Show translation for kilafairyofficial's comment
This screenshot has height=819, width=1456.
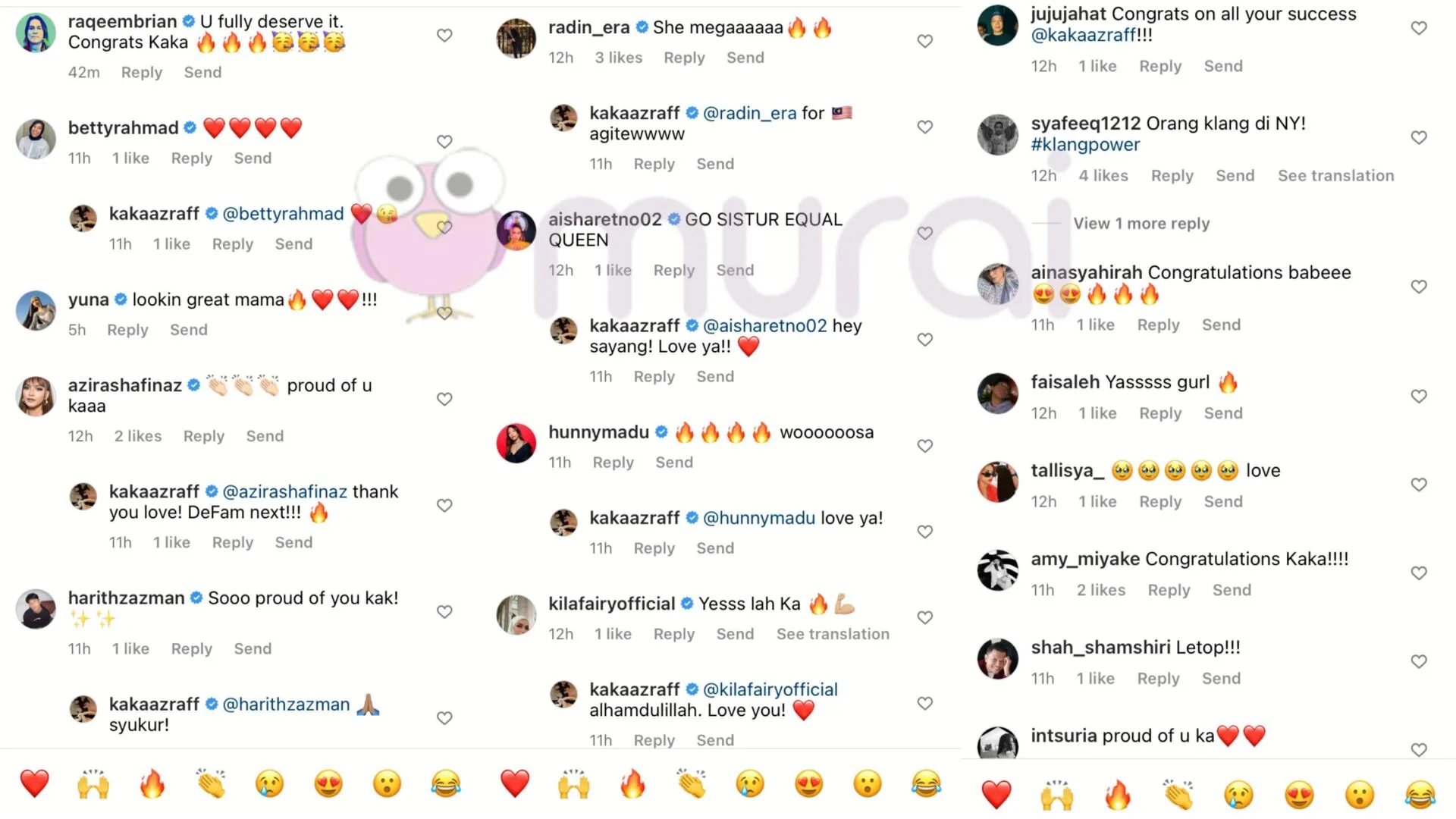point(833,634)
